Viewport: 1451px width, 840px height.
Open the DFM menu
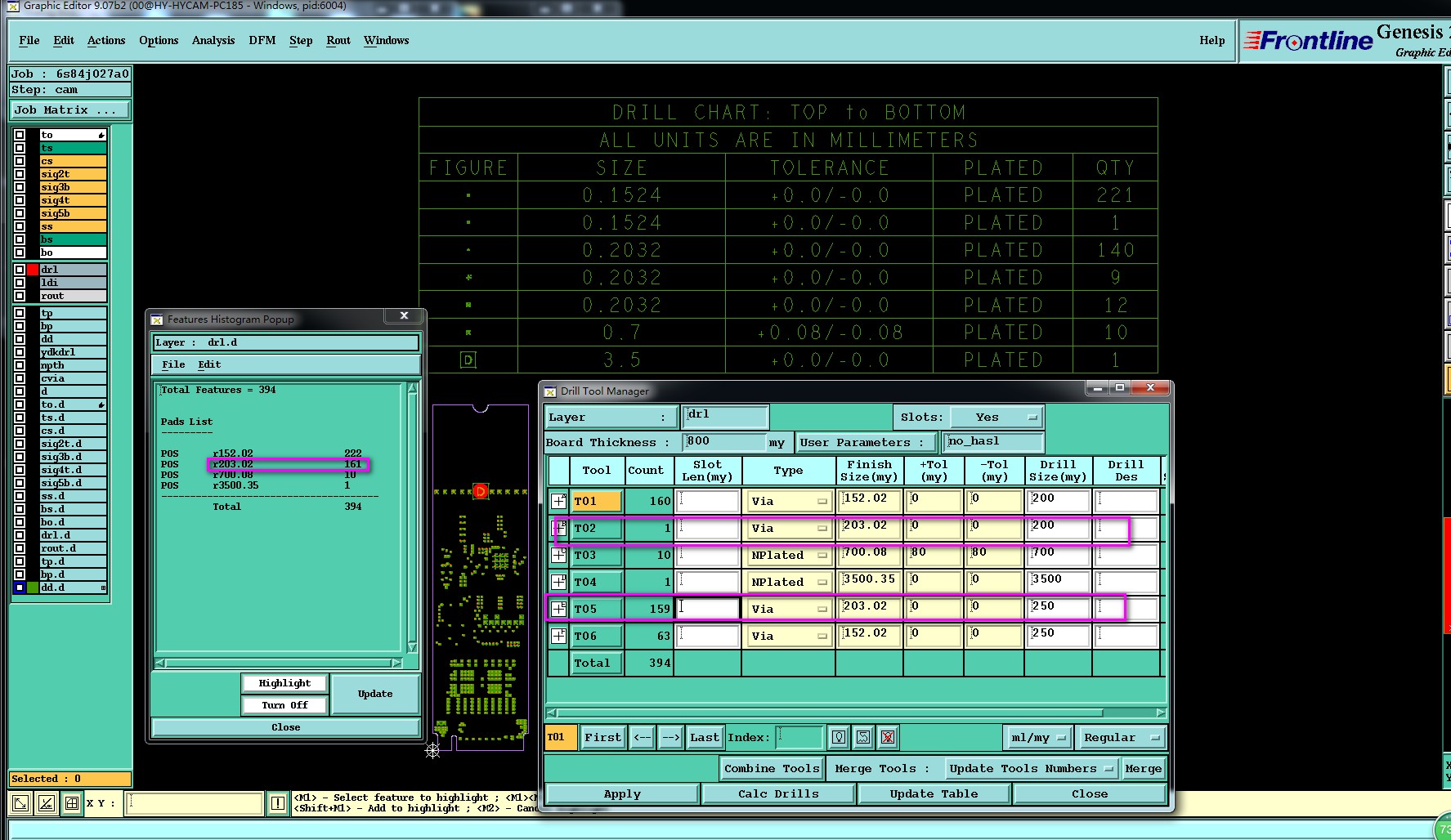pyautogui.click(x=262, y=40)
